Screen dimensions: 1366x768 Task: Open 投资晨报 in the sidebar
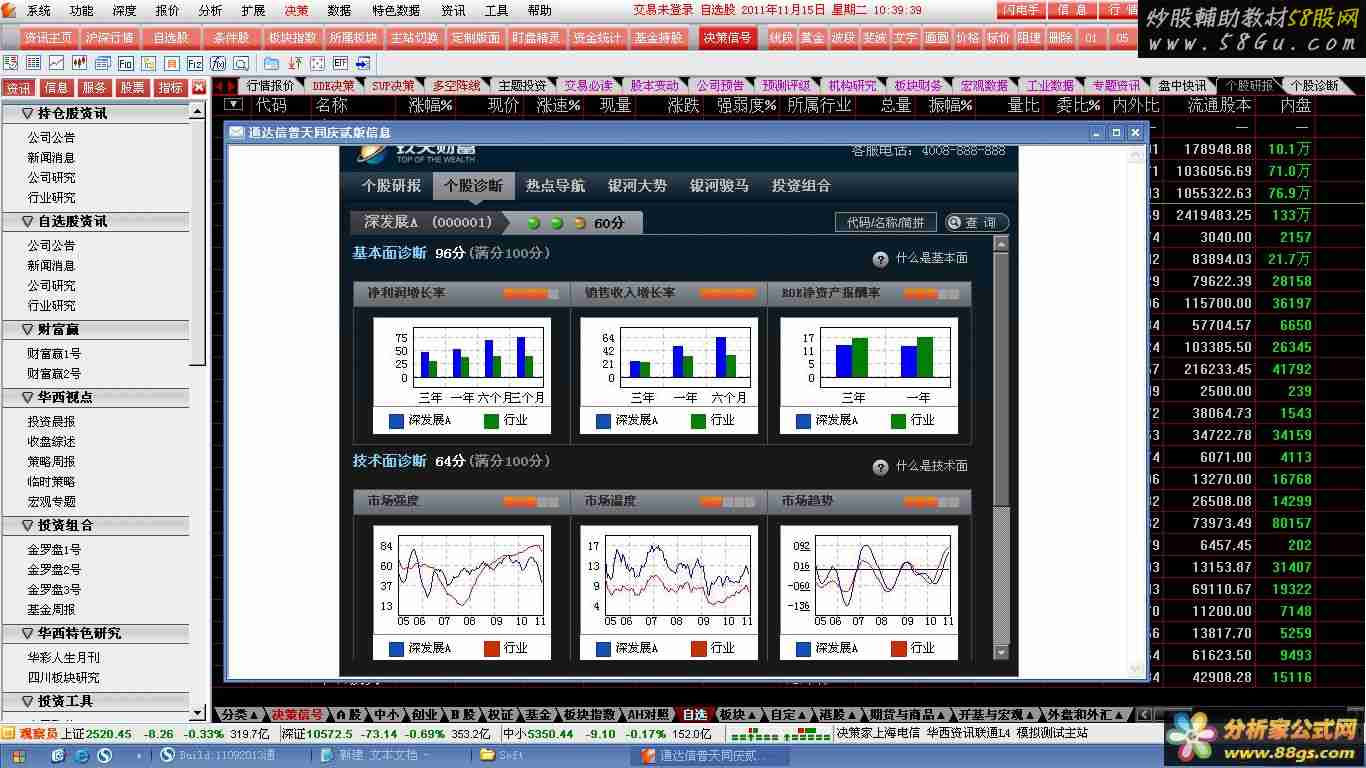pyautogui.click(x=51, y=422)
